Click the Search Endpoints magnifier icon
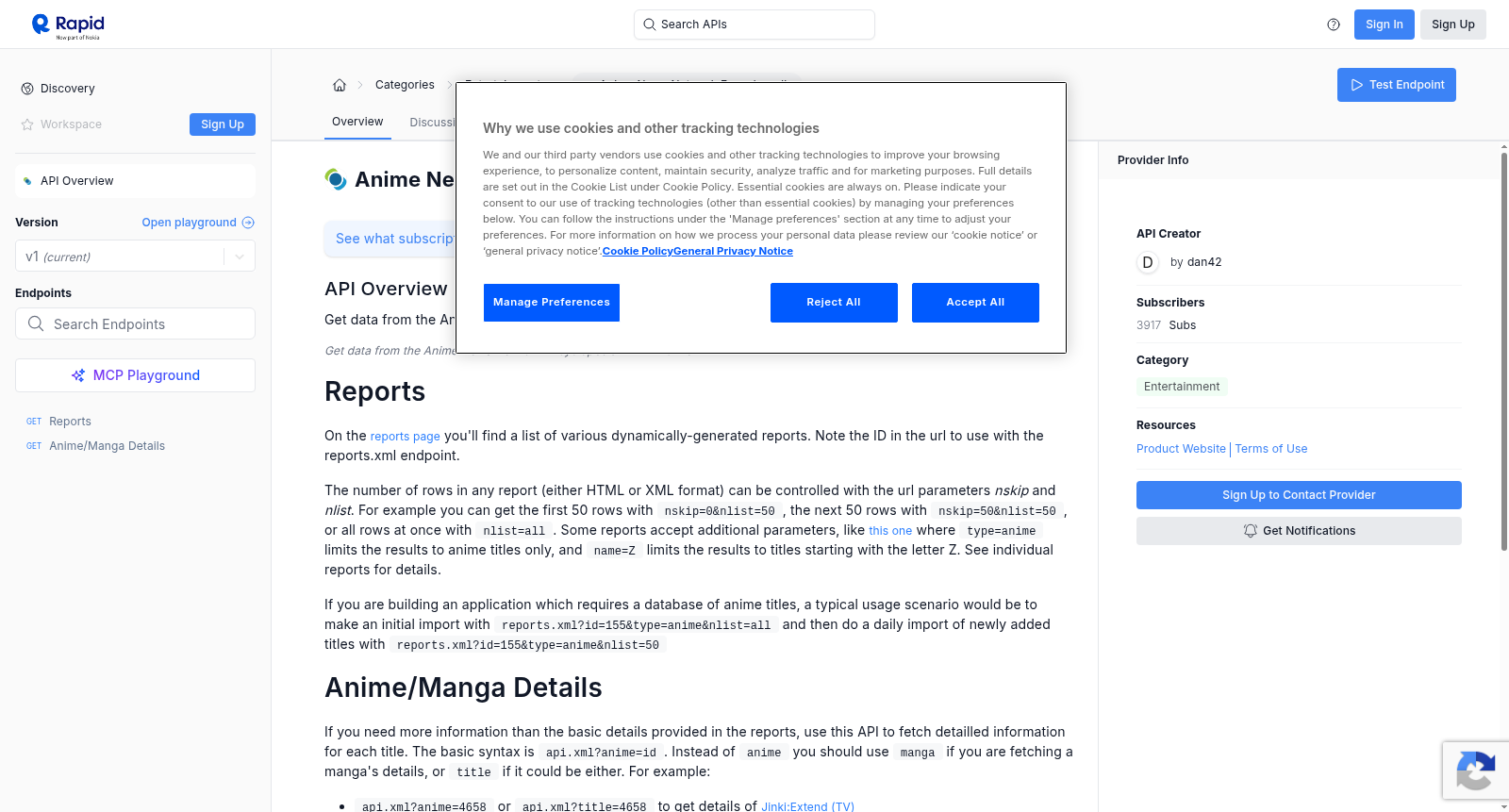 point(36,323)
